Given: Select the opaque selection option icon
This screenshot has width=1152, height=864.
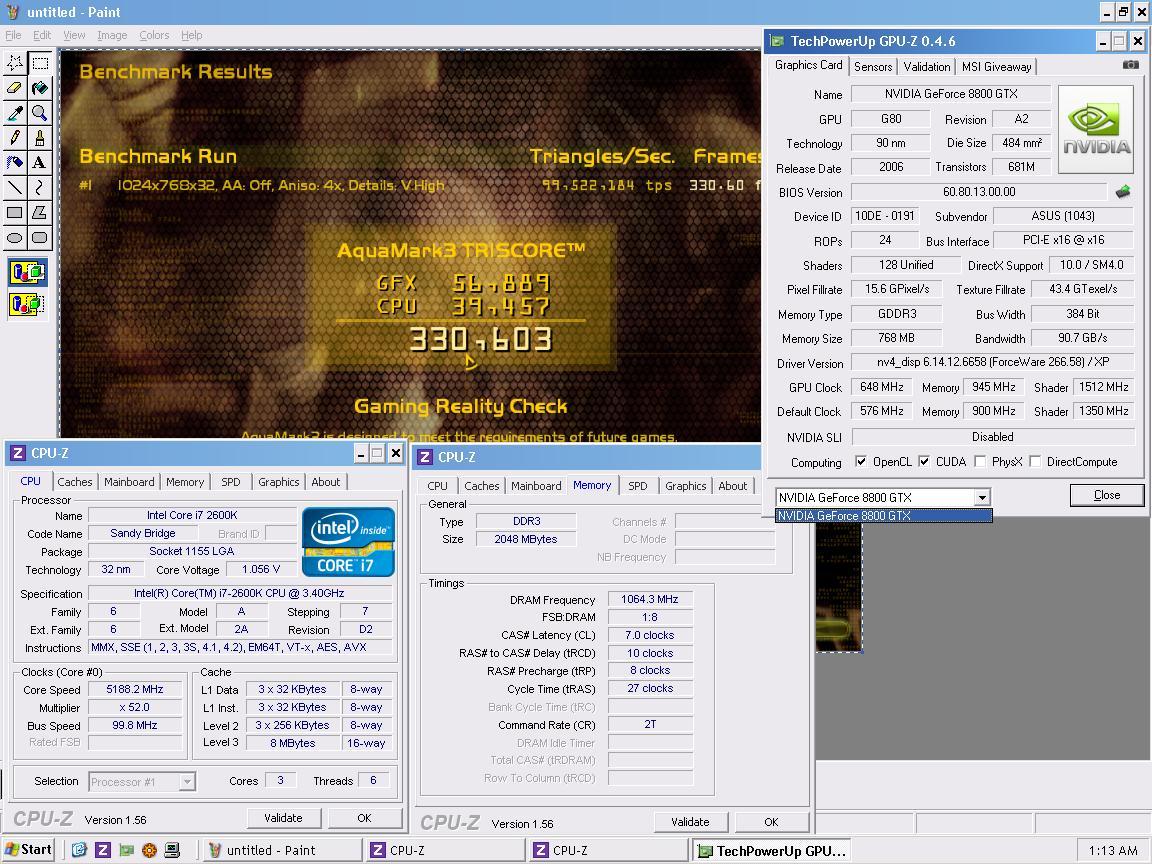Looking at the screenshot, I should 28,273.
